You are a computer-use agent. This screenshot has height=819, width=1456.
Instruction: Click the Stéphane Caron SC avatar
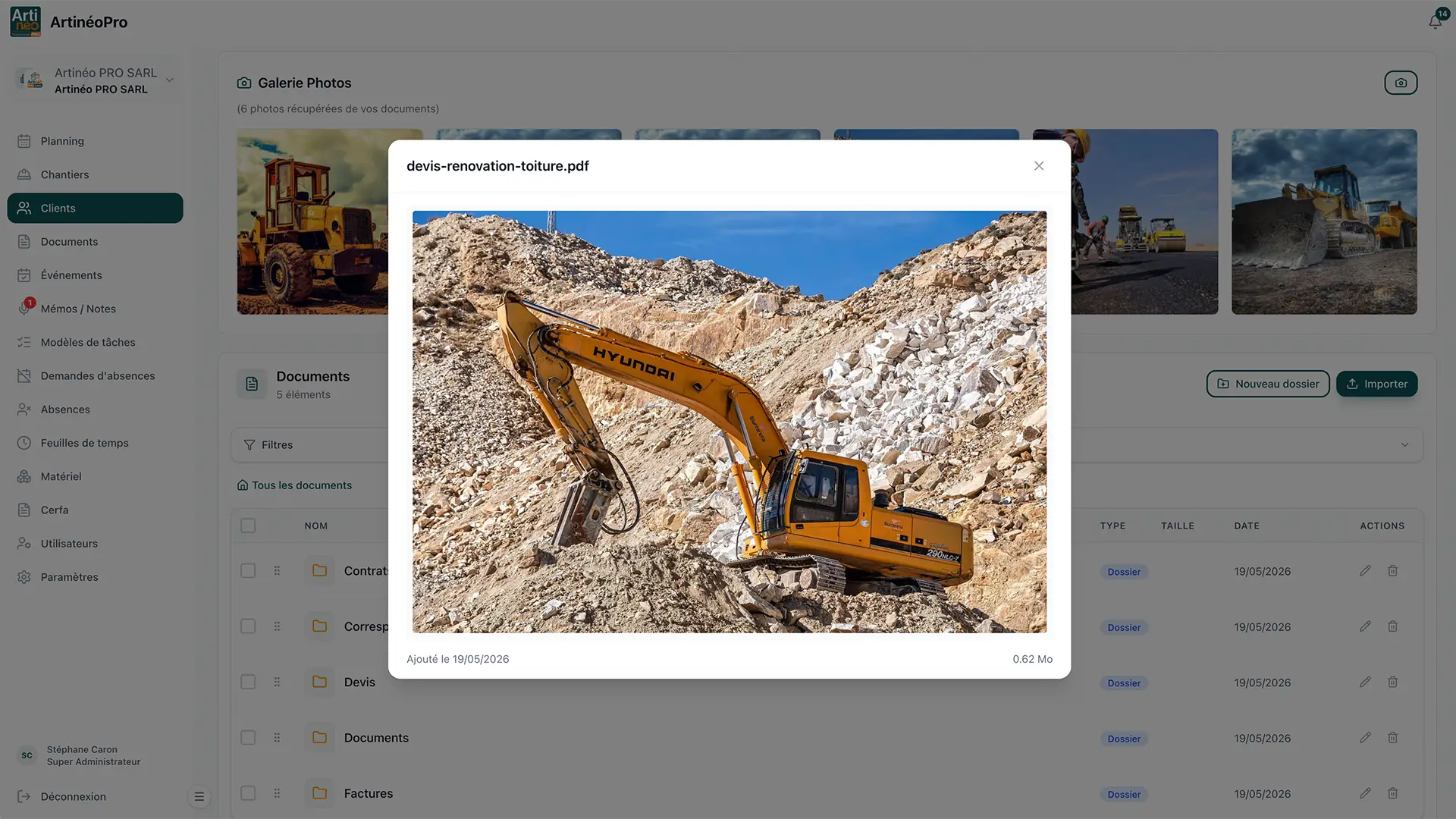tap(27, 755)
